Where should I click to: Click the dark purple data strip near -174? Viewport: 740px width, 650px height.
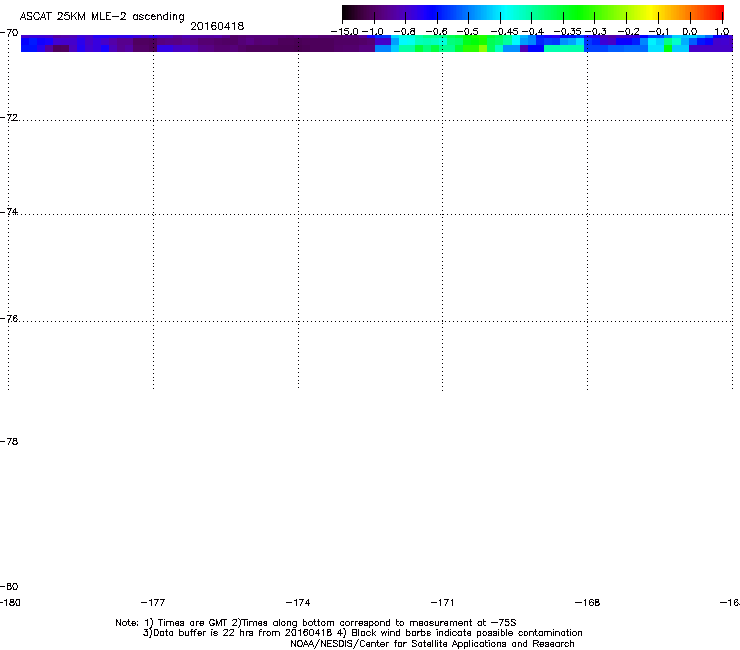tap(298, 43)
